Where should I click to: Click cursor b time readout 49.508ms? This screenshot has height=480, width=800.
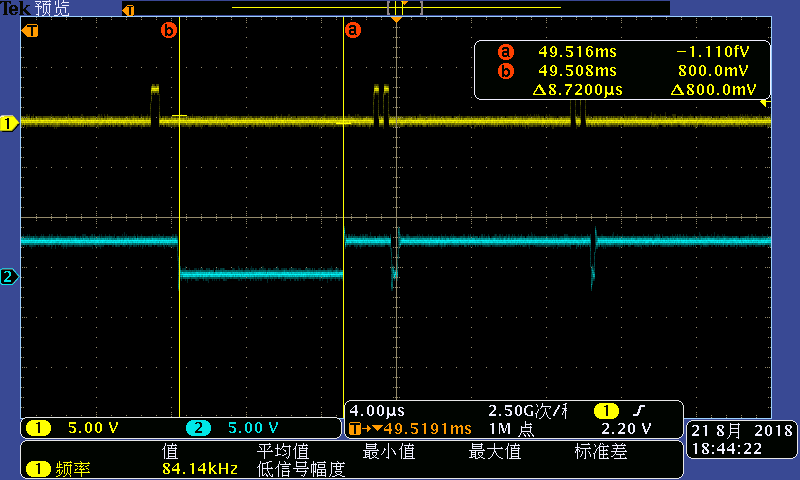(578, 71)
